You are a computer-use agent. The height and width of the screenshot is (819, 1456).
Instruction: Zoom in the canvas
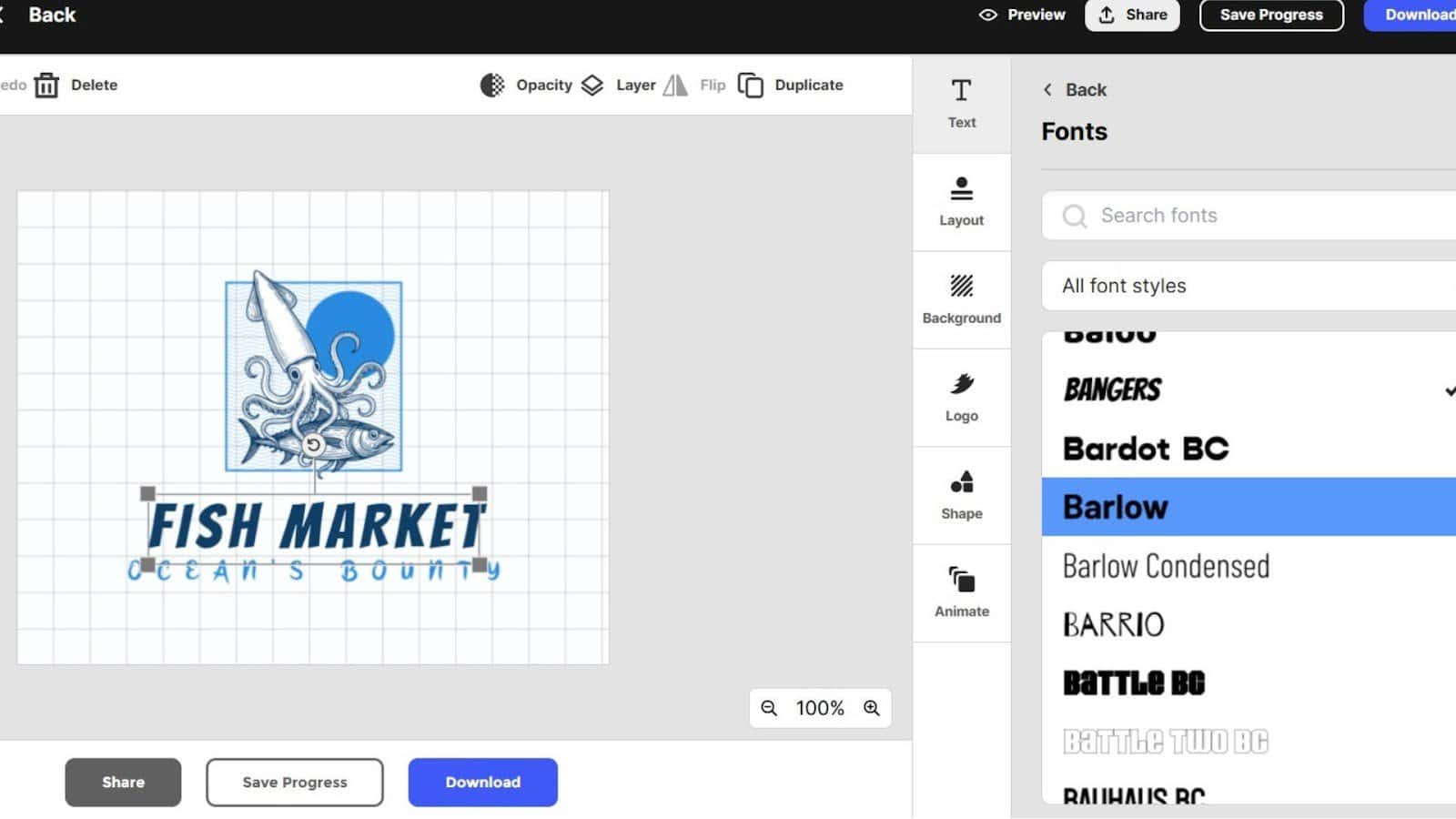(872, 708)
